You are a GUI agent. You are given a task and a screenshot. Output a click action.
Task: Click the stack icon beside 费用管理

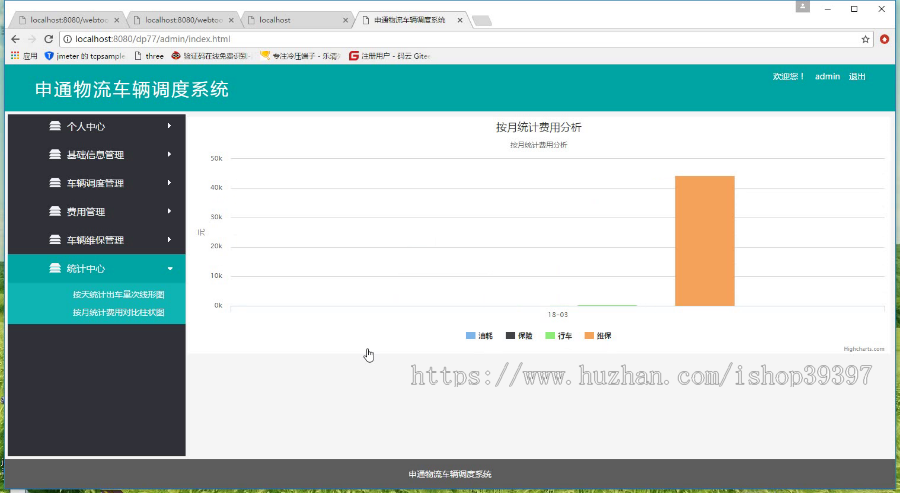[x=55, y=211]
